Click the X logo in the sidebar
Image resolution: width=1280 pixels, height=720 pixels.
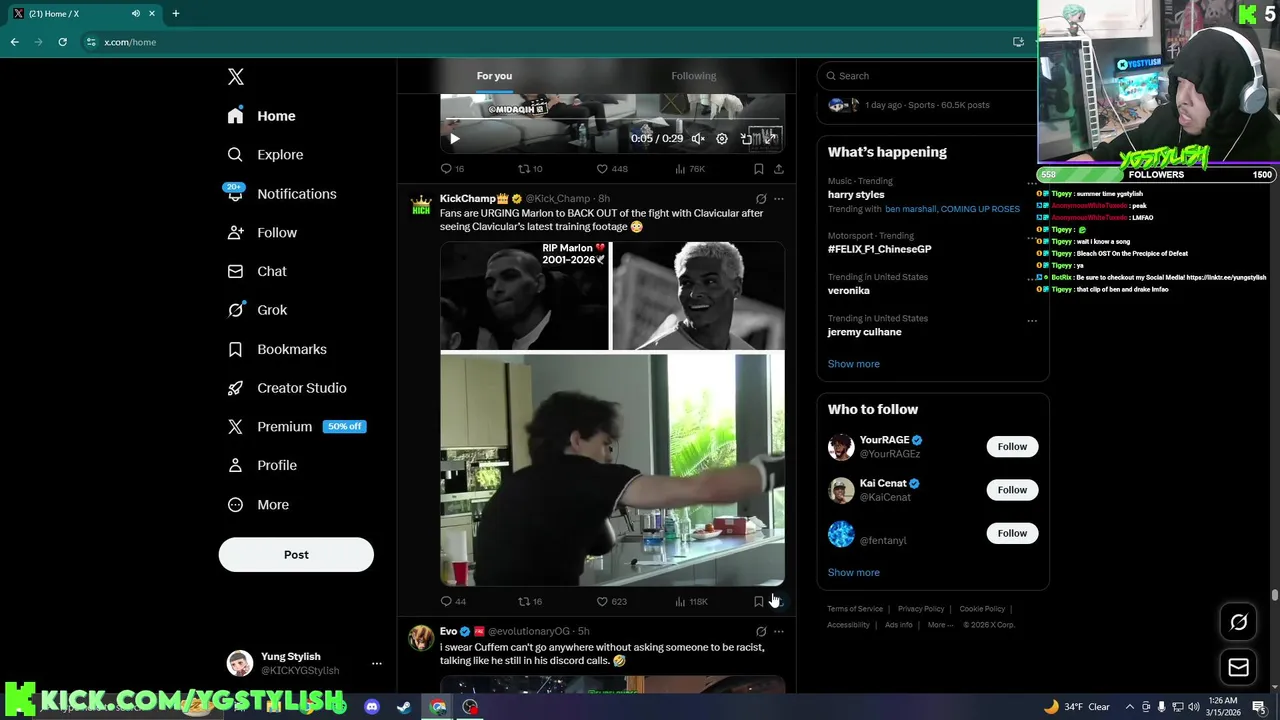tap(236, 77)
